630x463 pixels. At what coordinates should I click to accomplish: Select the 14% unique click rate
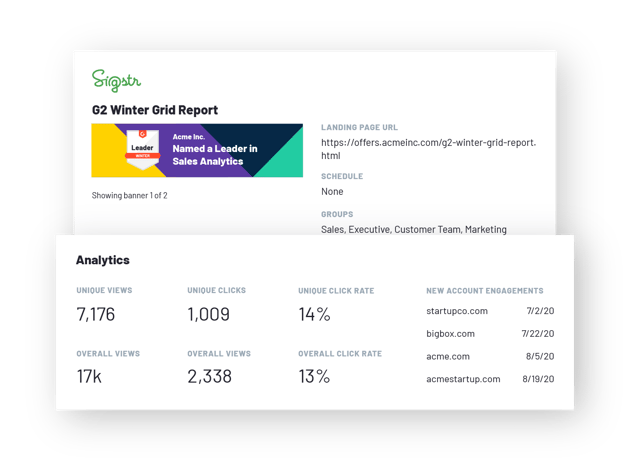[314, 314]
